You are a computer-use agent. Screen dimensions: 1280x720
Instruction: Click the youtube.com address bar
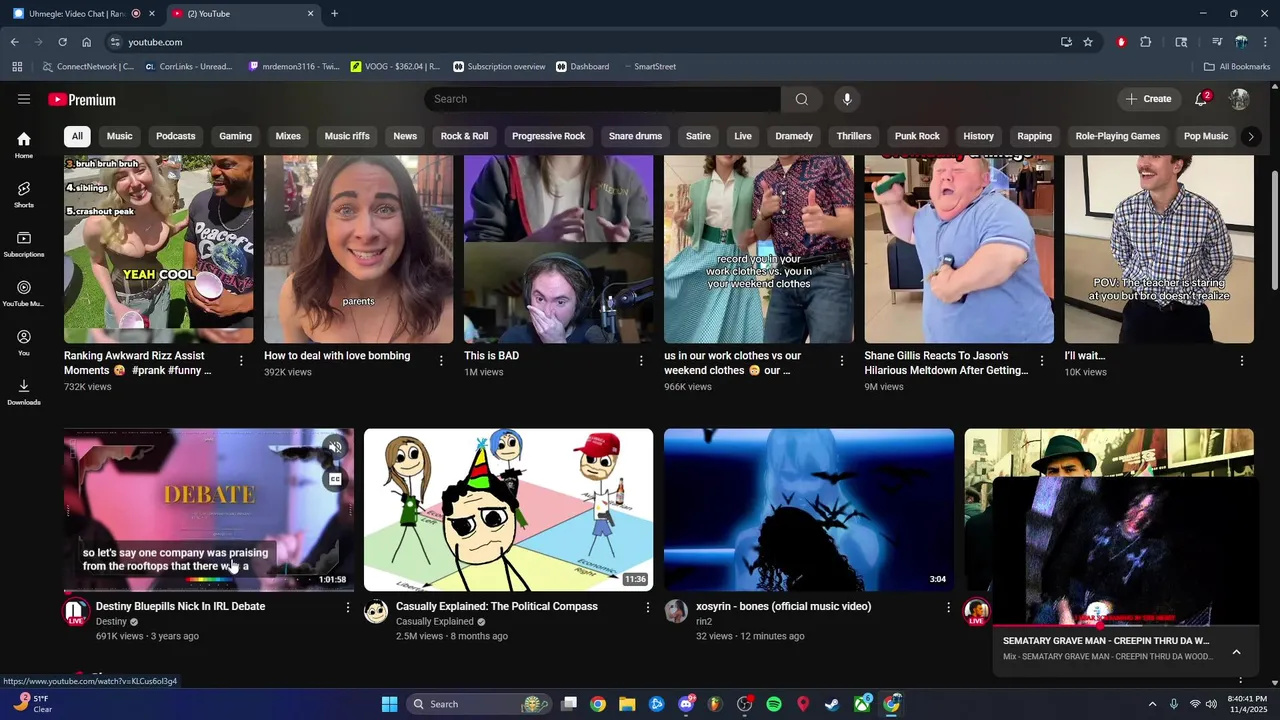pos(580,42)
